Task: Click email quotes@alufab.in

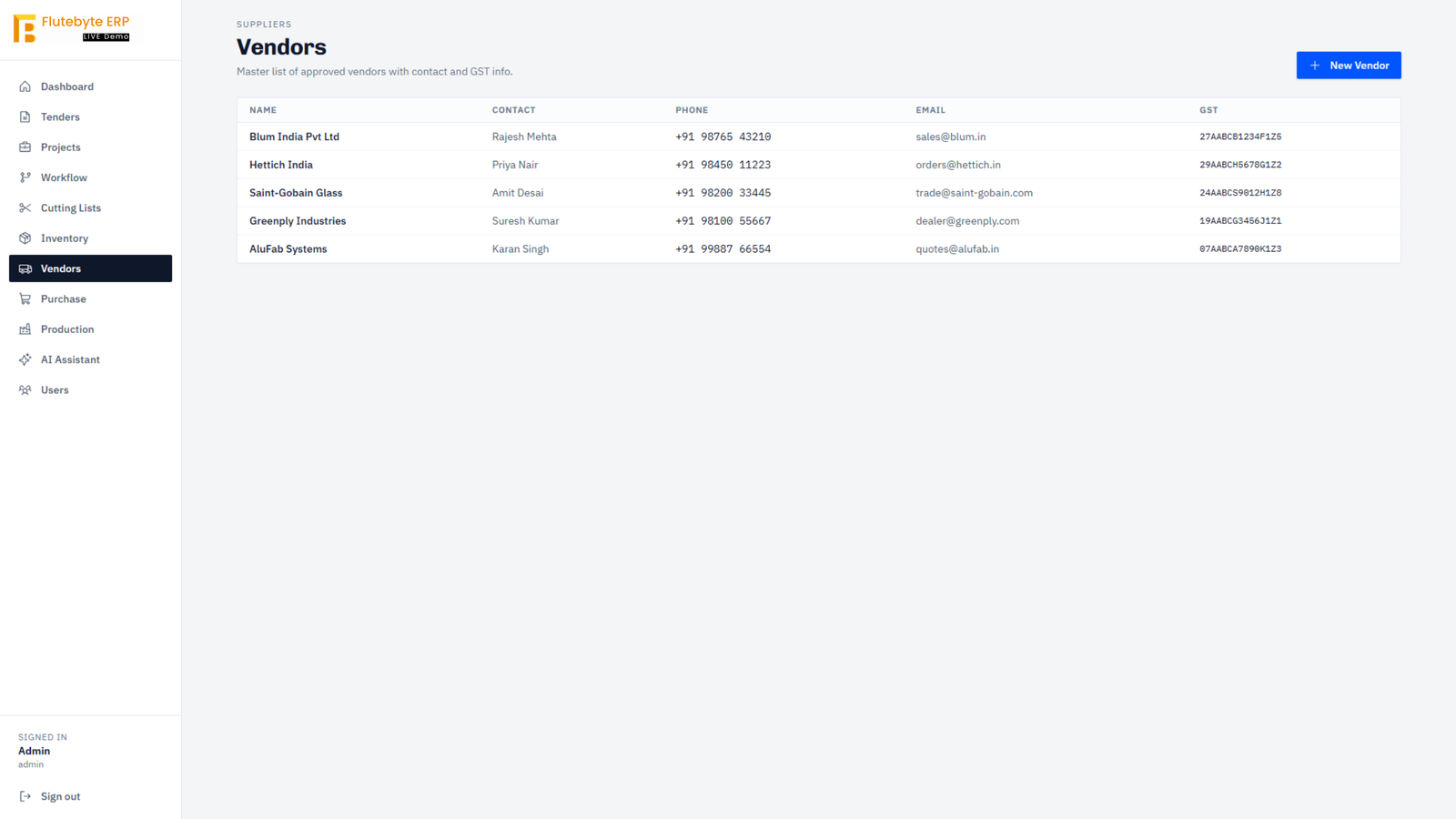Action: 957,249
